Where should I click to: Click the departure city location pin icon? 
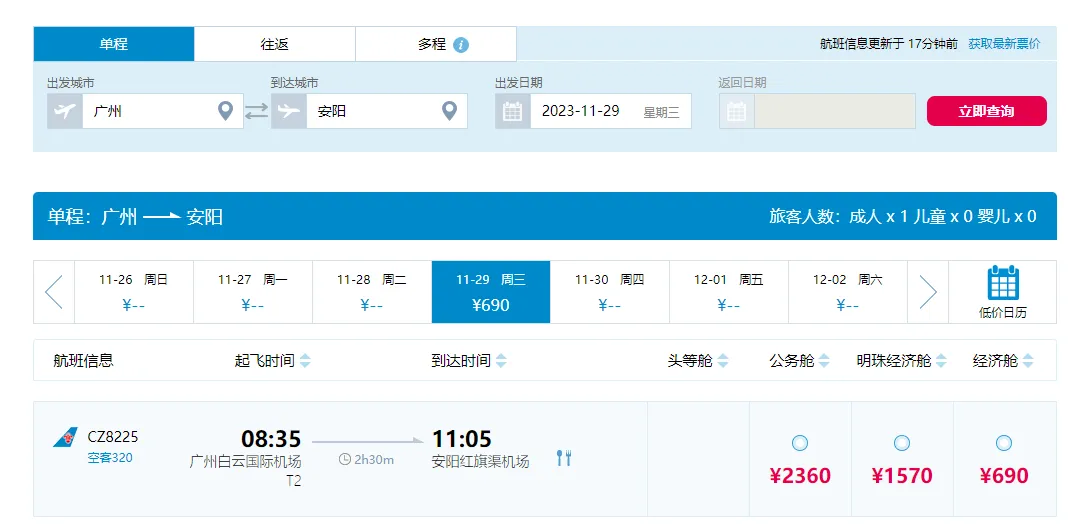tap(226, 111)
